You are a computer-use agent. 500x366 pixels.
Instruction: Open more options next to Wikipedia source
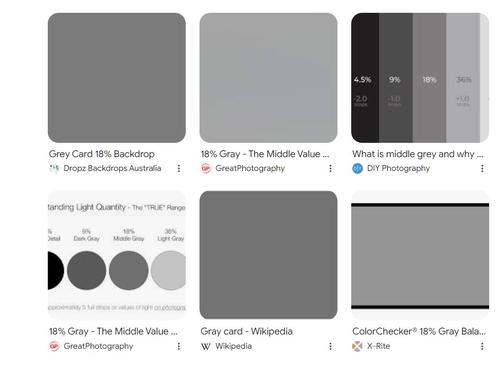pyautogui.click(x=330, y=346)
